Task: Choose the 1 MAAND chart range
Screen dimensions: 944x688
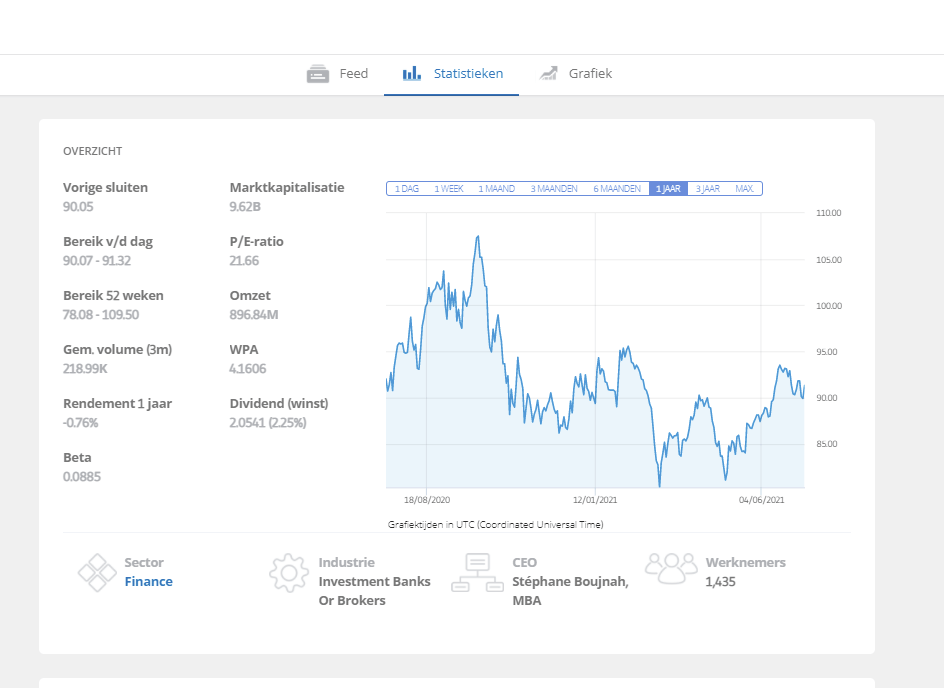Action: point(497,188)
